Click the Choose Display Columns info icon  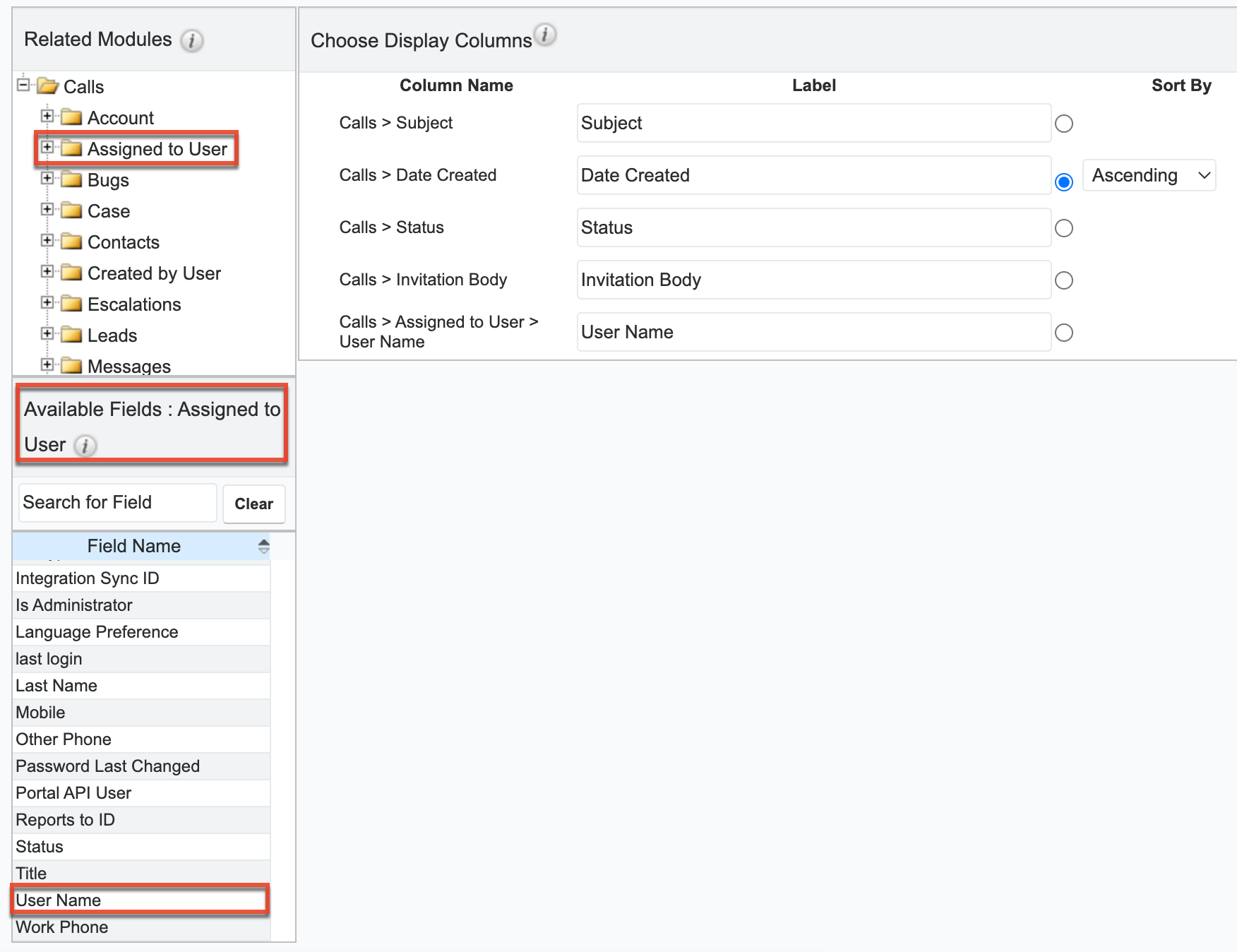(x=544, y=35)
